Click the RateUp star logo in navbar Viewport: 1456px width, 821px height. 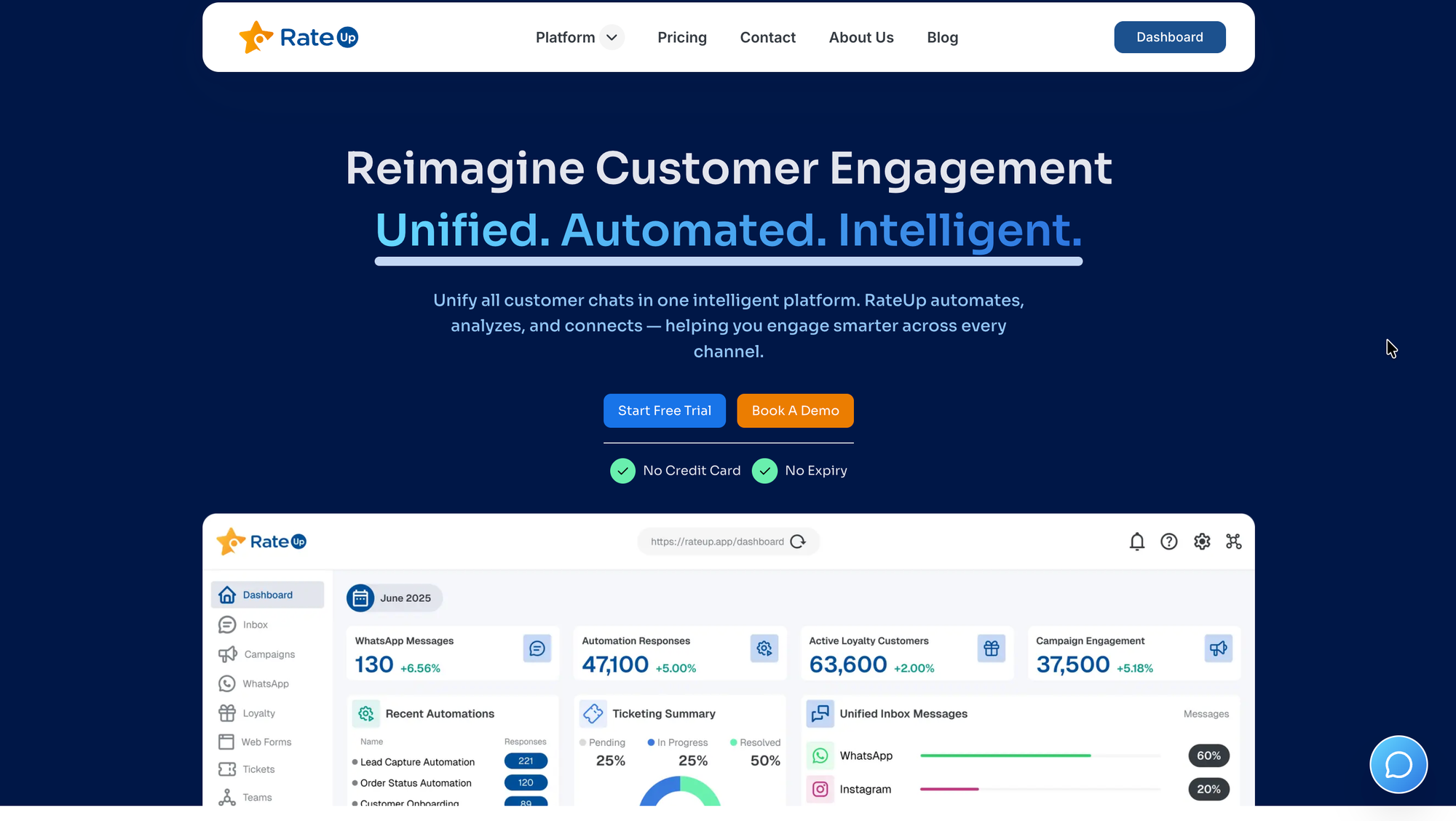(256, 37)
